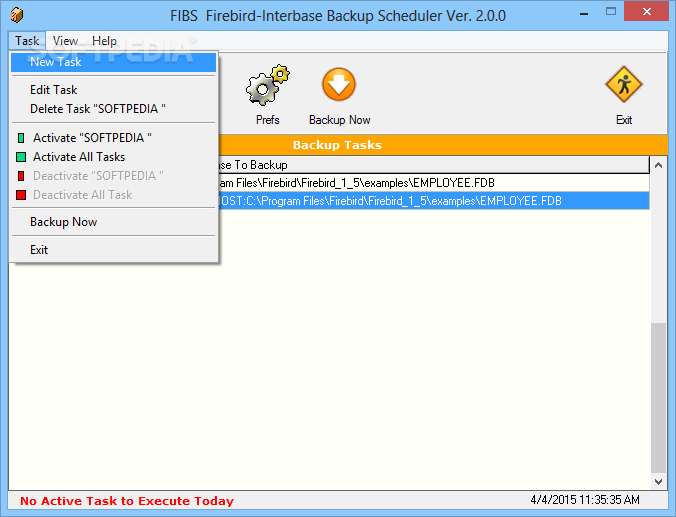Choose Backup Now in the Task menu

click(x=113, y=222)
